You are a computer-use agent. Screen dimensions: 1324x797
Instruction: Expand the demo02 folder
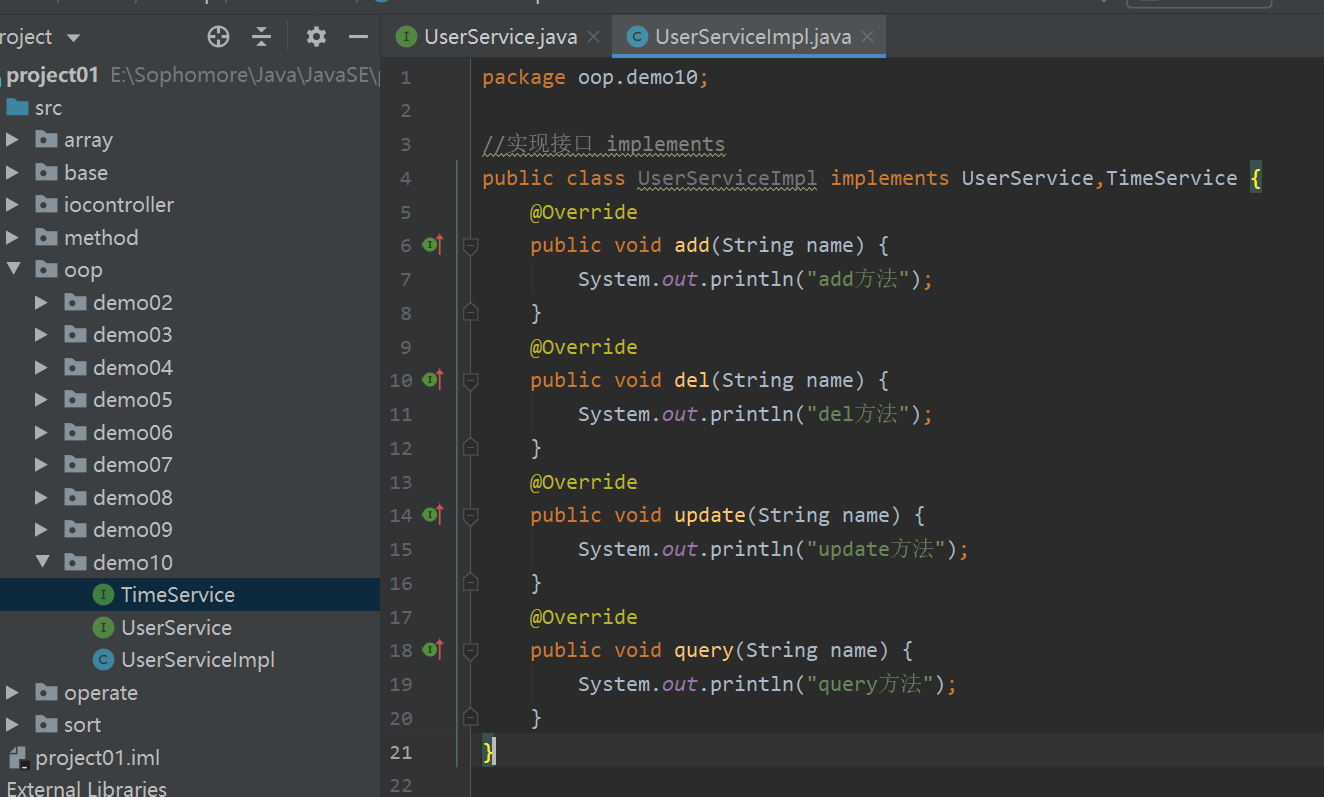point(41,302)
